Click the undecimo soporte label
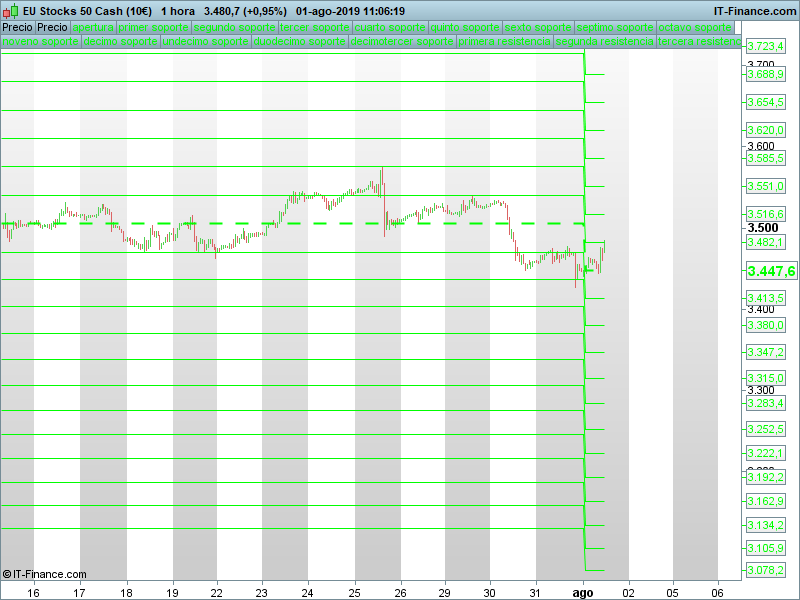This screenshot has height=600, width=800. [x=206, y=41]
